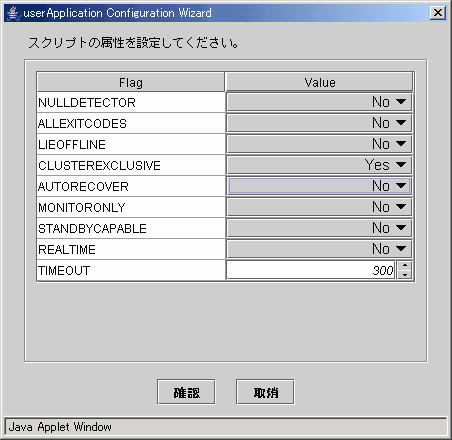Click the Java coffee cup title bar icon

click(x=13, y=13)
